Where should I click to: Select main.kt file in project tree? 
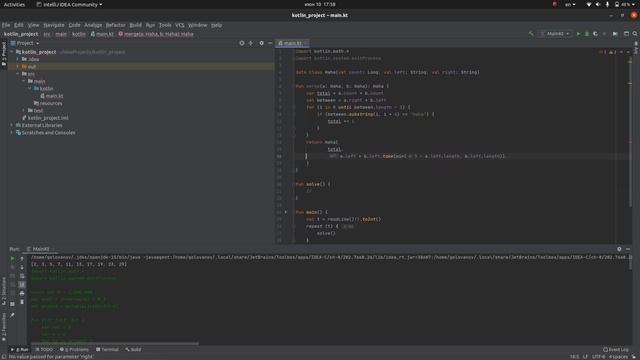coord(51,96)
